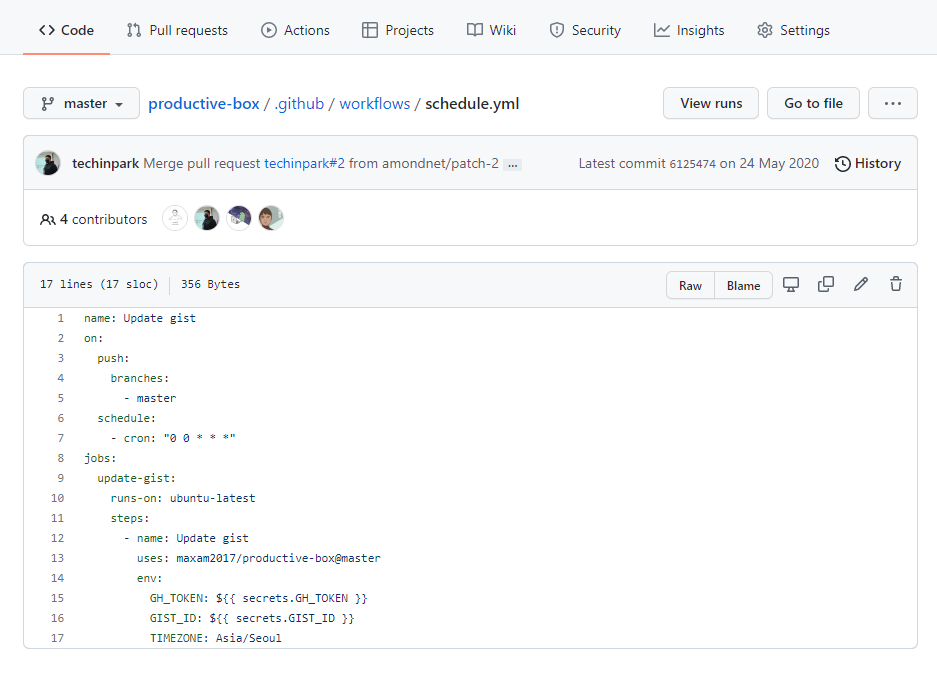
Task: Select line number 13
Action: pyautogui.click(x=57, y=558)
